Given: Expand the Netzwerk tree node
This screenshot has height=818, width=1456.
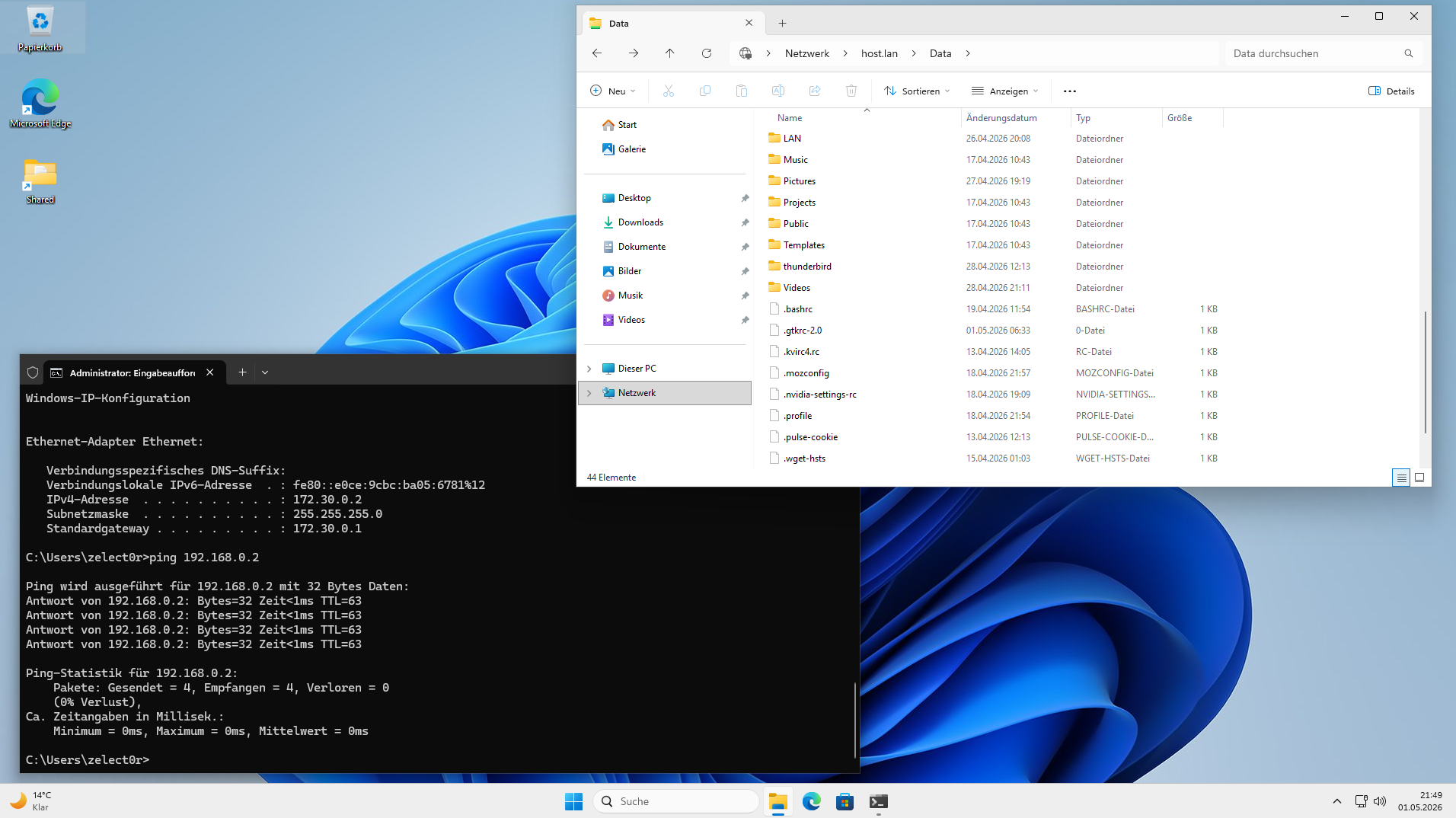Looking at the screenshot, I should pos(589,393).
